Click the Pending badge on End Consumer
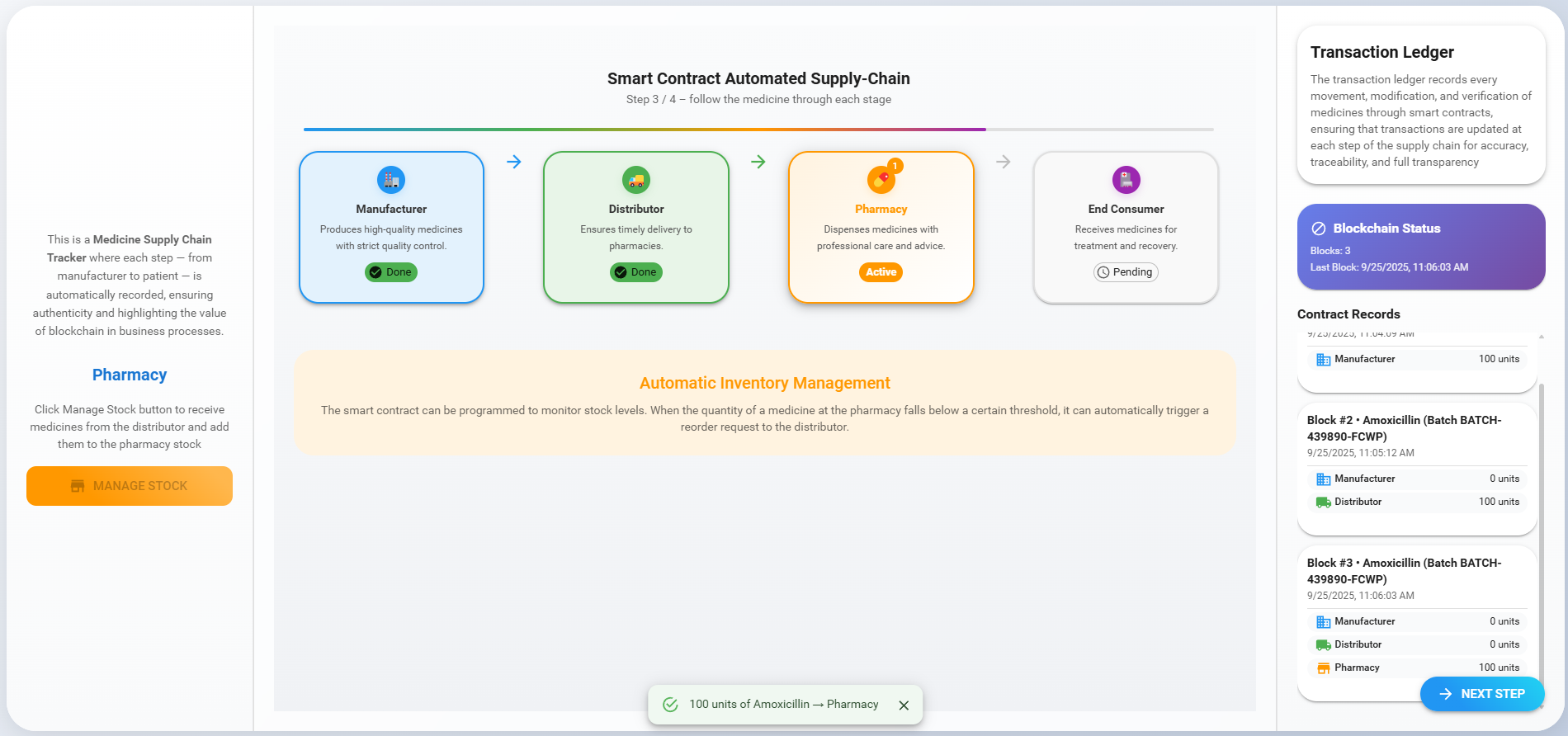Image resolution: width=1568 pixels, height=736 pixels. pyautogui.click(x=1126, y=272)
